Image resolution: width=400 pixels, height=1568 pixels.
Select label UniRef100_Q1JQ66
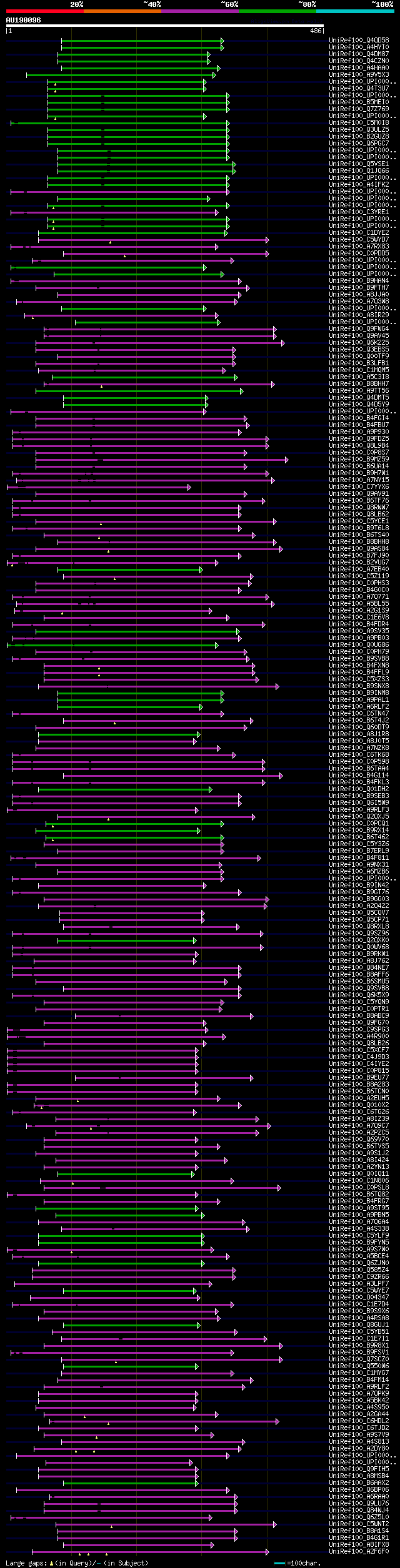tap(359, 171)
